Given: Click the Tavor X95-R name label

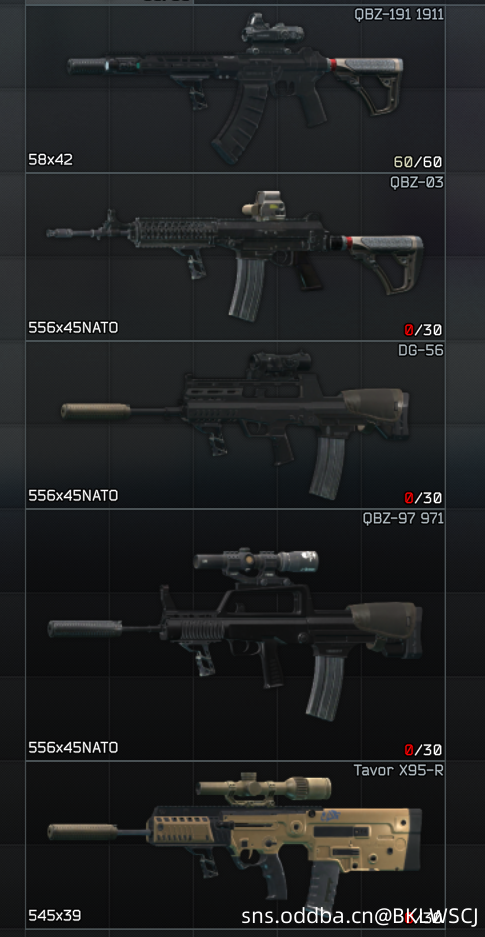Looking at the screenshot, I should point(399,770).
